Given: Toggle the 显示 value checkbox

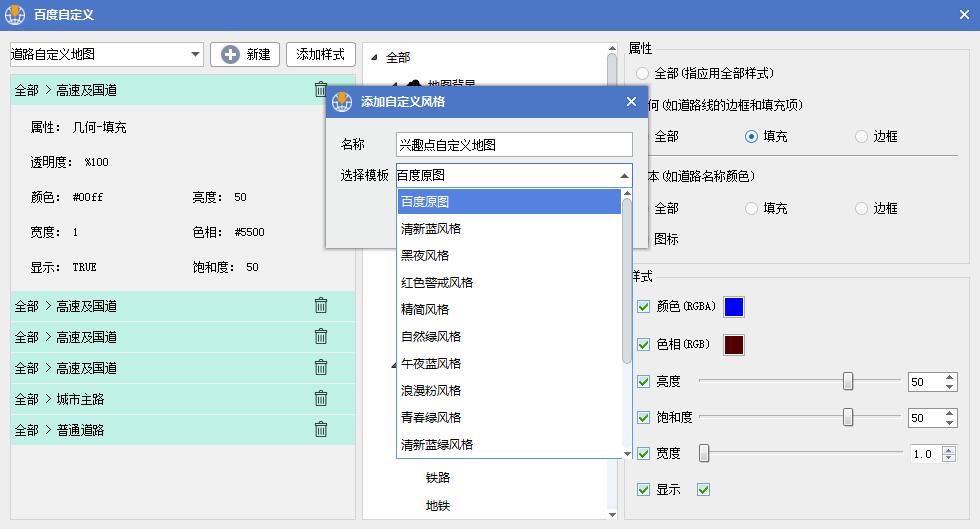Looking at the screenshot, I should [703, 490].
